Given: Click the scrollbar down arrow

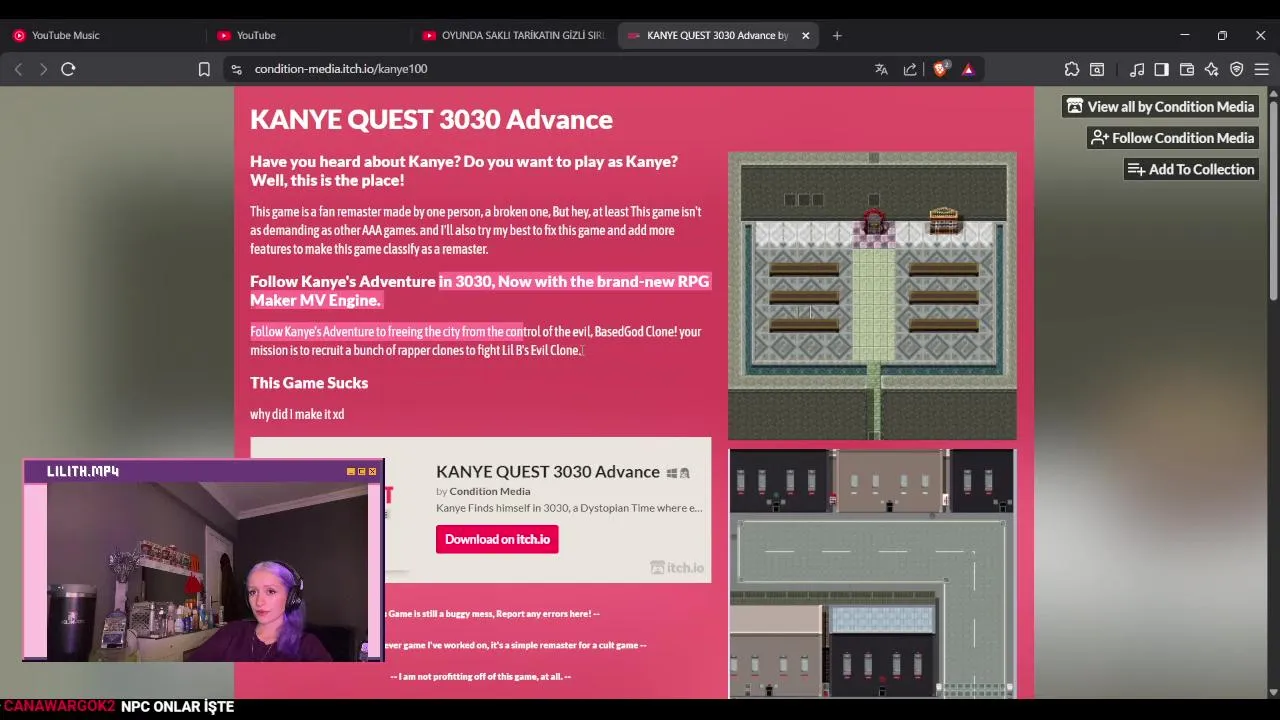Looking at the screenshot, I should (x=1273, y=692).
